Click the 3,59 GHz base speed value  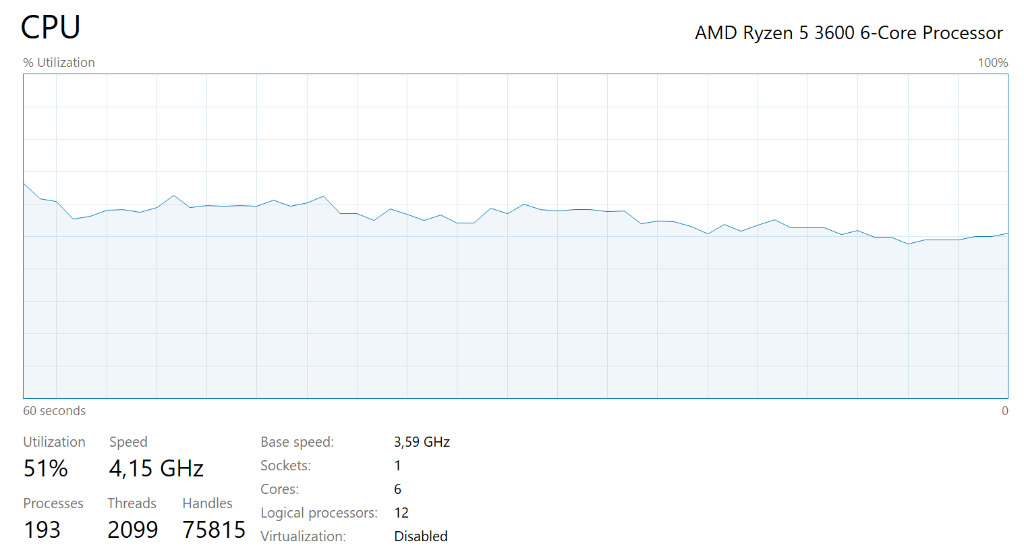click(x=422, y=442)
